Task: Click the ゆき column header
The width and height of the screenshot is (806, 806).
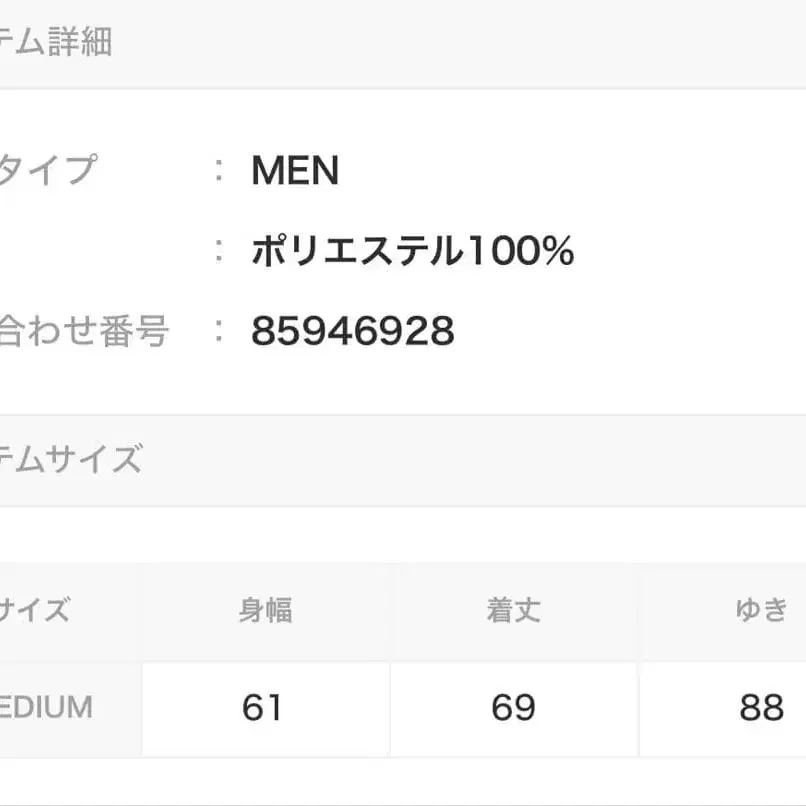Action: pyautogui.click(x=761, y=610)
